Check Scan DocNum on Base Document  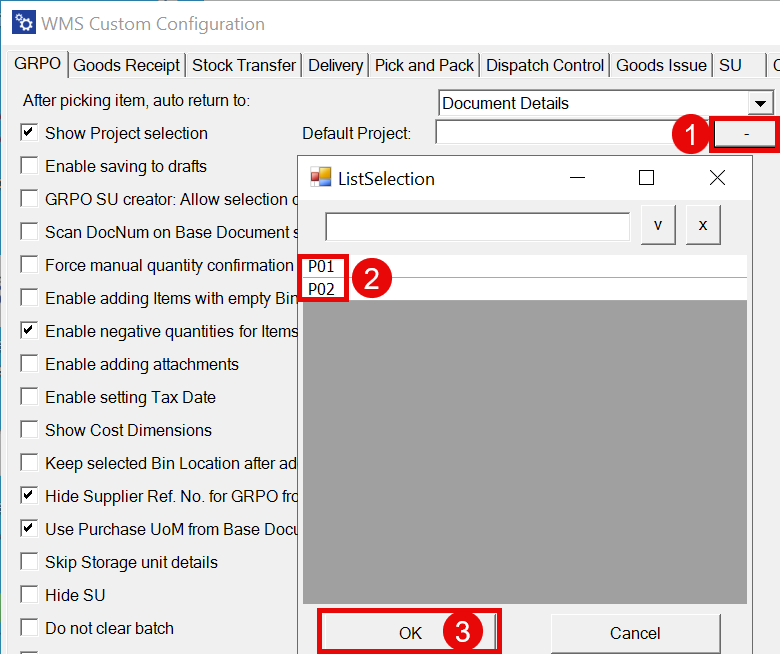click(29, 232)
